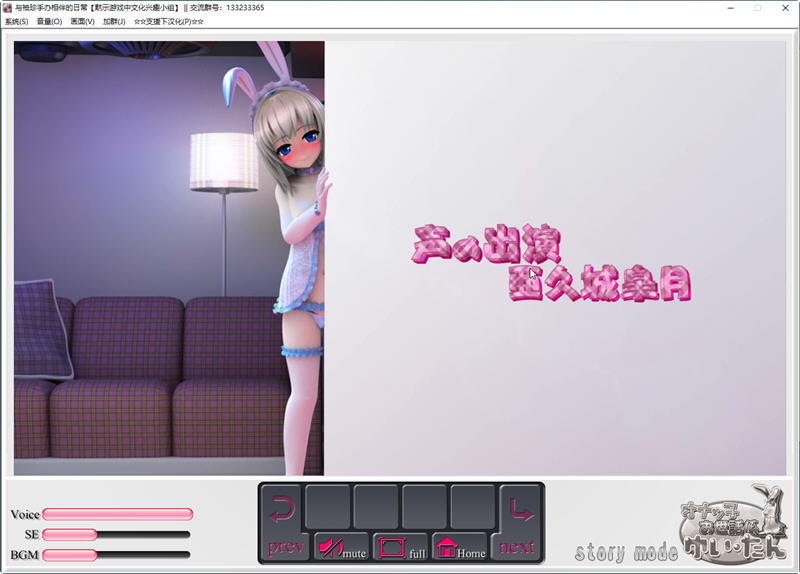
Task: Click the Home house icon
Action: 447,548
